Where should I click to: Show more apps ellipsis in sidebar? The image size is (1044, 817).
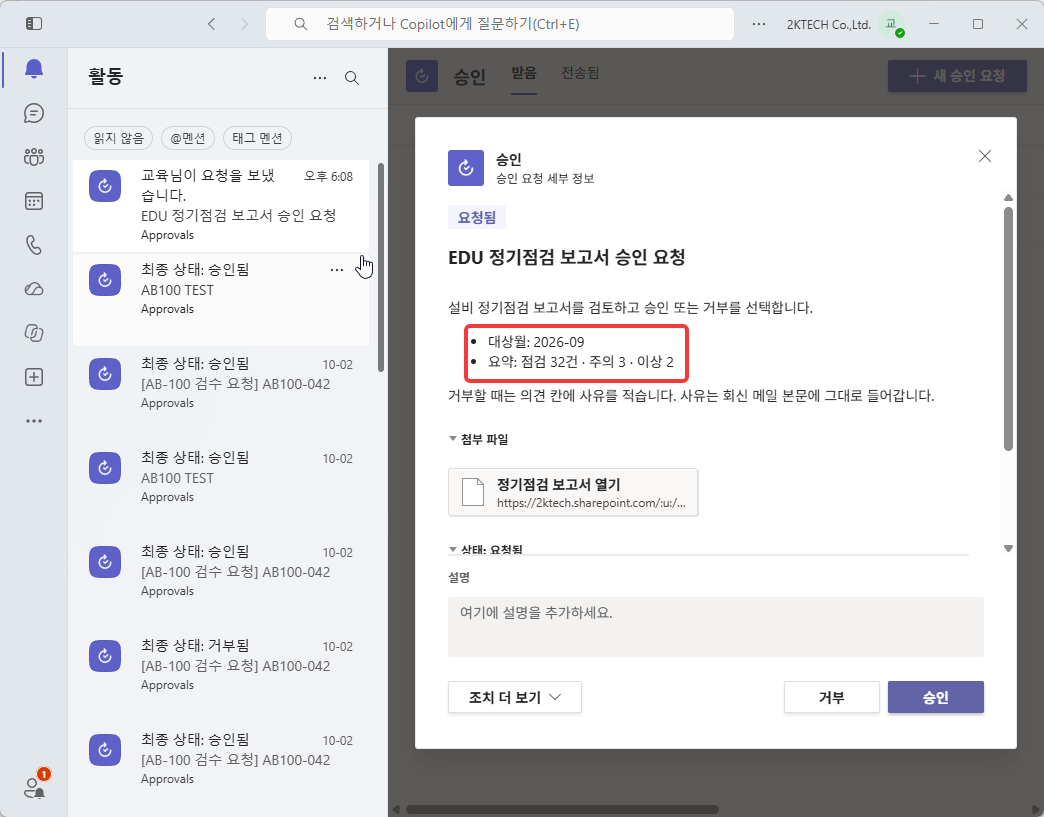[34, 421]
